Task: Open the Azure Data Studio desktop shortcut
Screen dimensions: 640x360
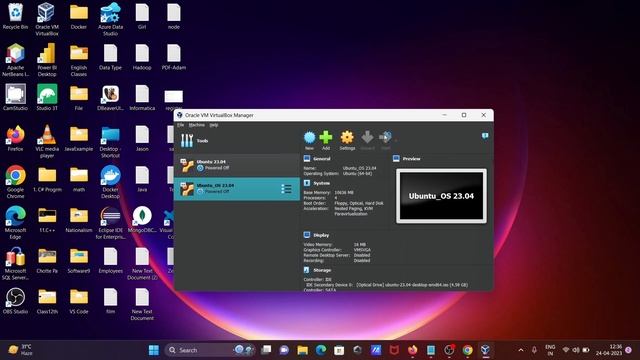Action: pyautogui.click(x=110, y=19)
